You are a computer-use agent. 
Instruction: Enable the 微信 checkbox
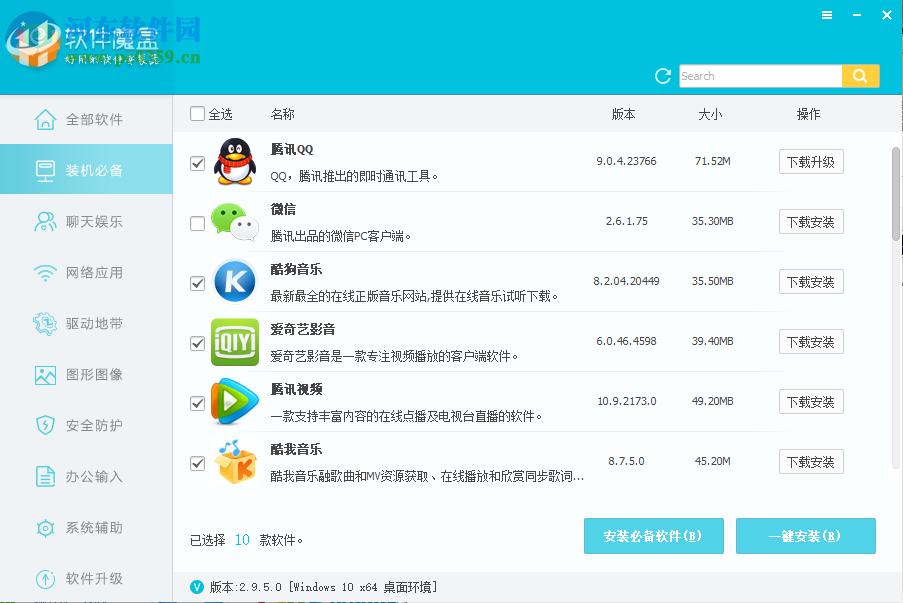[x=197, y=223]
